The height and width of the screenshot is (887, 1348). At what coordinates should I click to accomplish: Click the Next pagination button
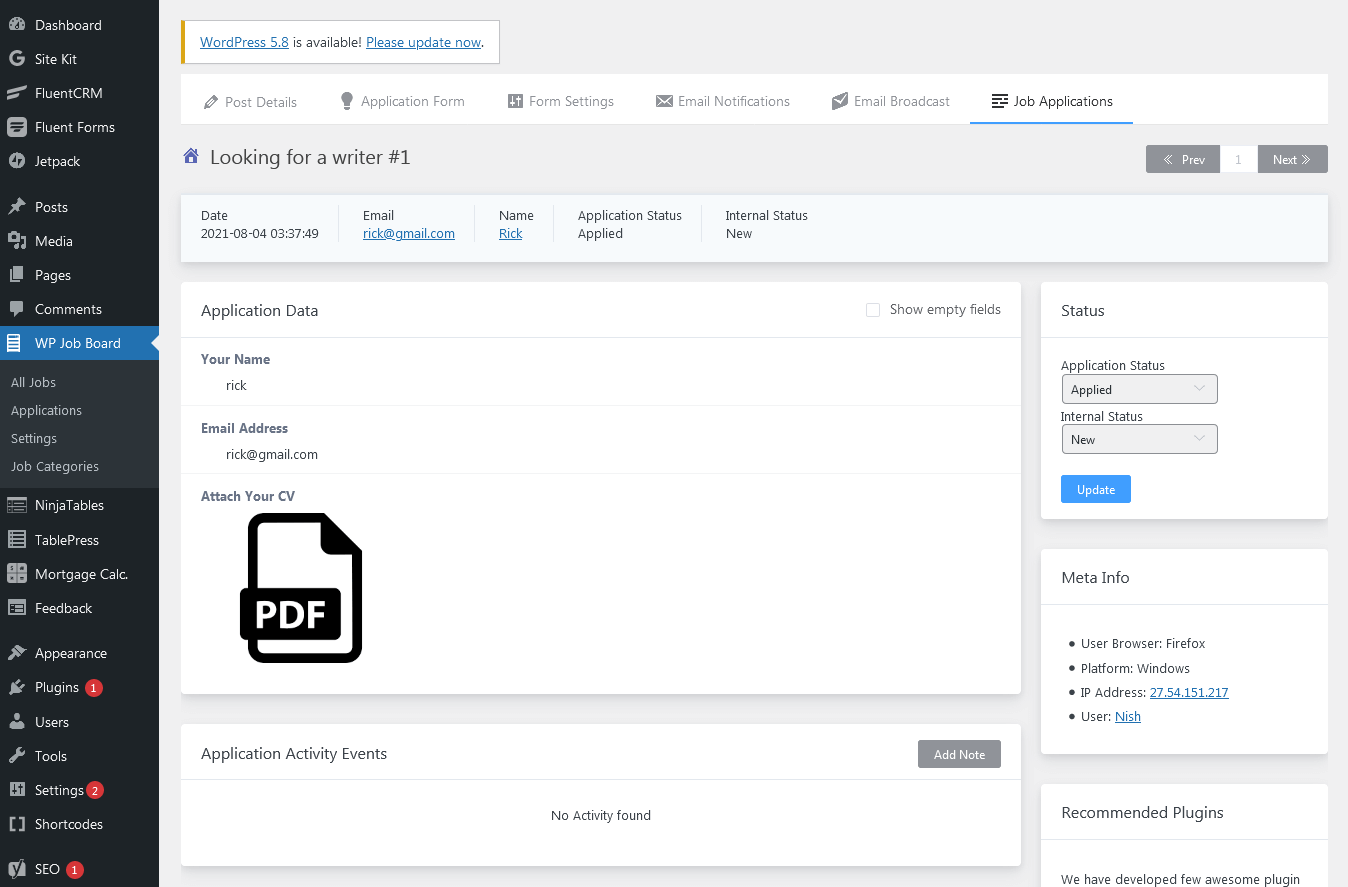pos(1292,159)
